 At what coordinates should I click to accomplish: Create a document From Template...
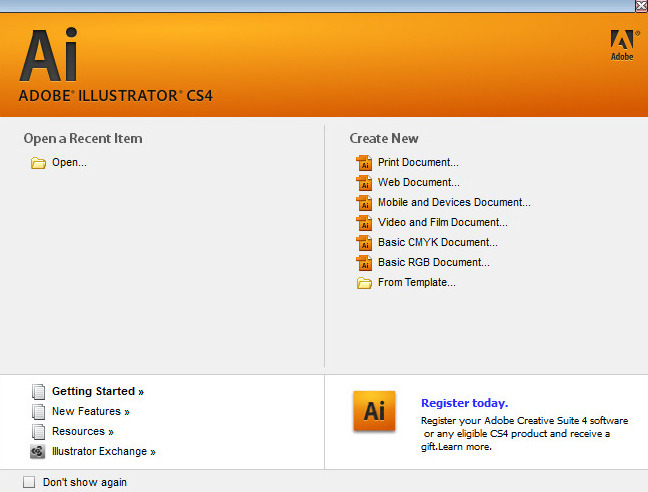pyautogui.click(x=417, y=282)
